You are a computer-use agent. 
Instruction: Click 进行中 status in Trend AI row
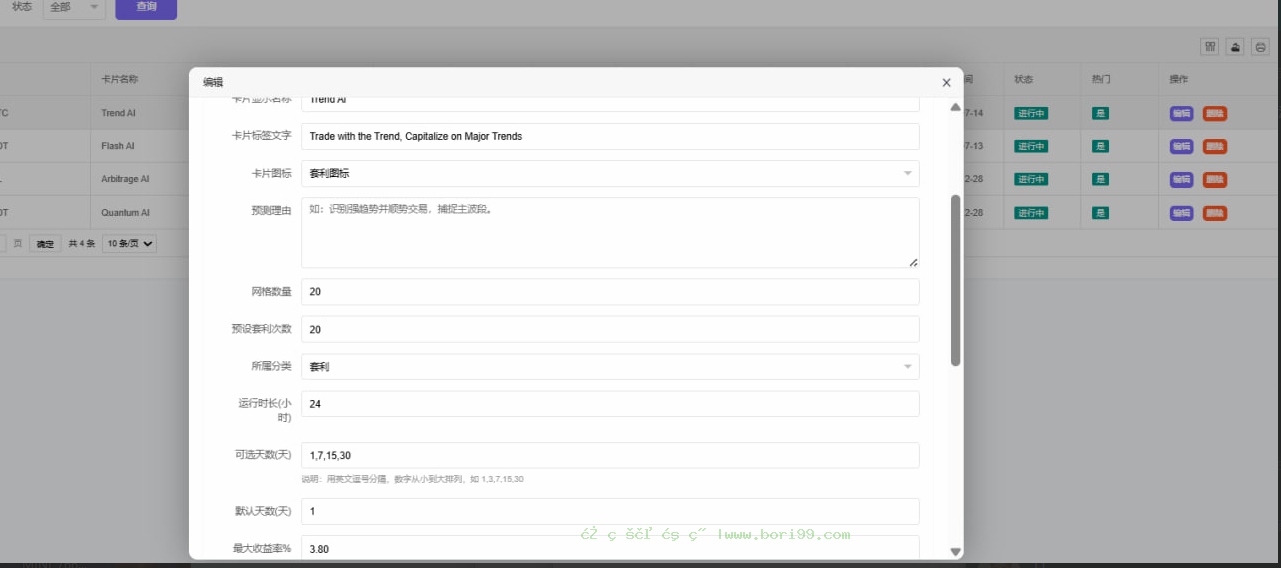1031,113
